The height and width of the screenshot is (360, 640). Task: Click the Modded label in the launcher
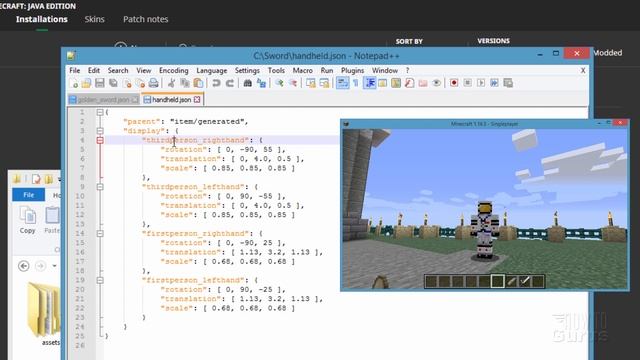(607, 53)
